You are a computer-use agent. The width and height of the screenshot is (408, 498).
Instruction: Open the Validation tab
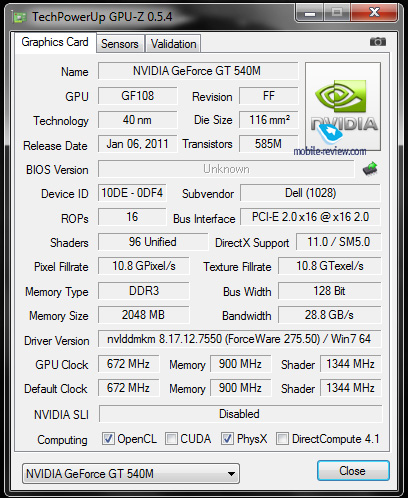point(173,44)
